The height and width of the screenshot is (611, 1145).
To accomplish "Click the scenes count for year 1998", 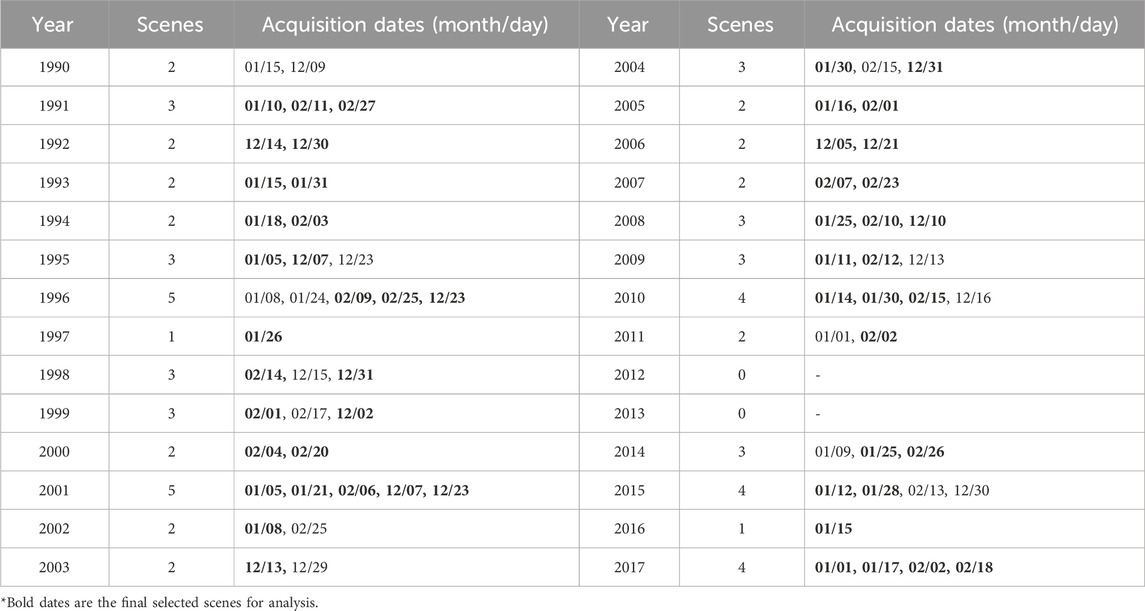I will coord(169,374).
